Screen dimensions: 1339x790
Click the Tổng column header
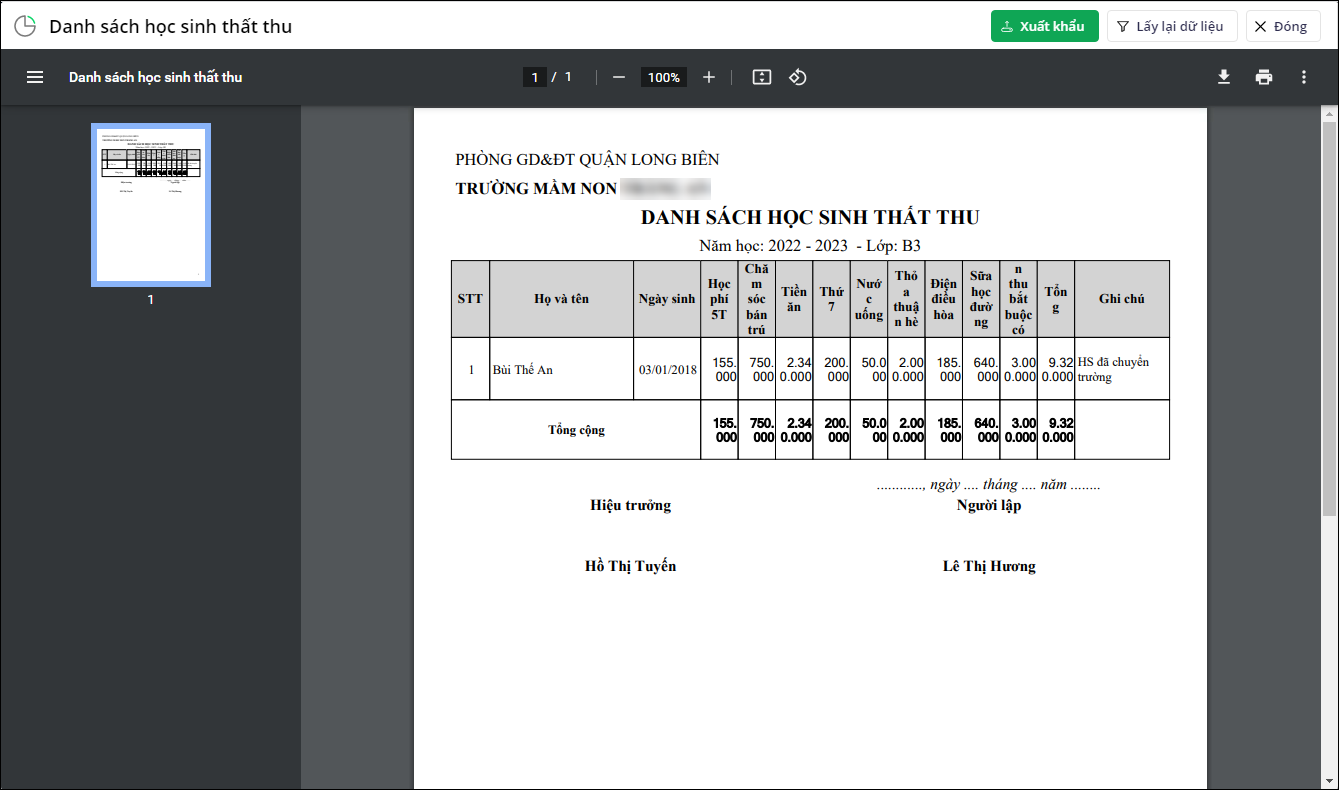tap(1055, 299)
